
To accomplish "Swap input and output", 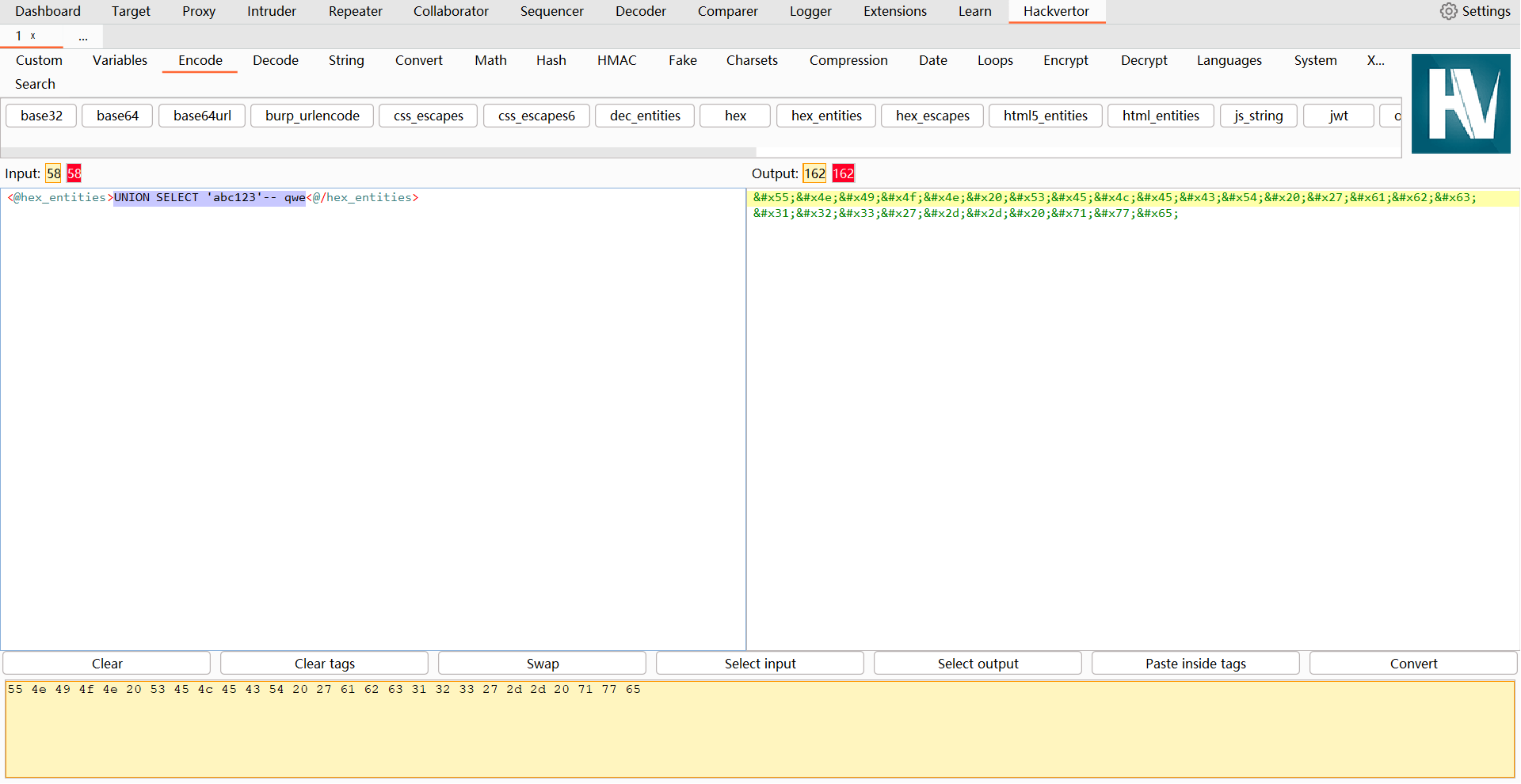I will [x=542, y=664].
